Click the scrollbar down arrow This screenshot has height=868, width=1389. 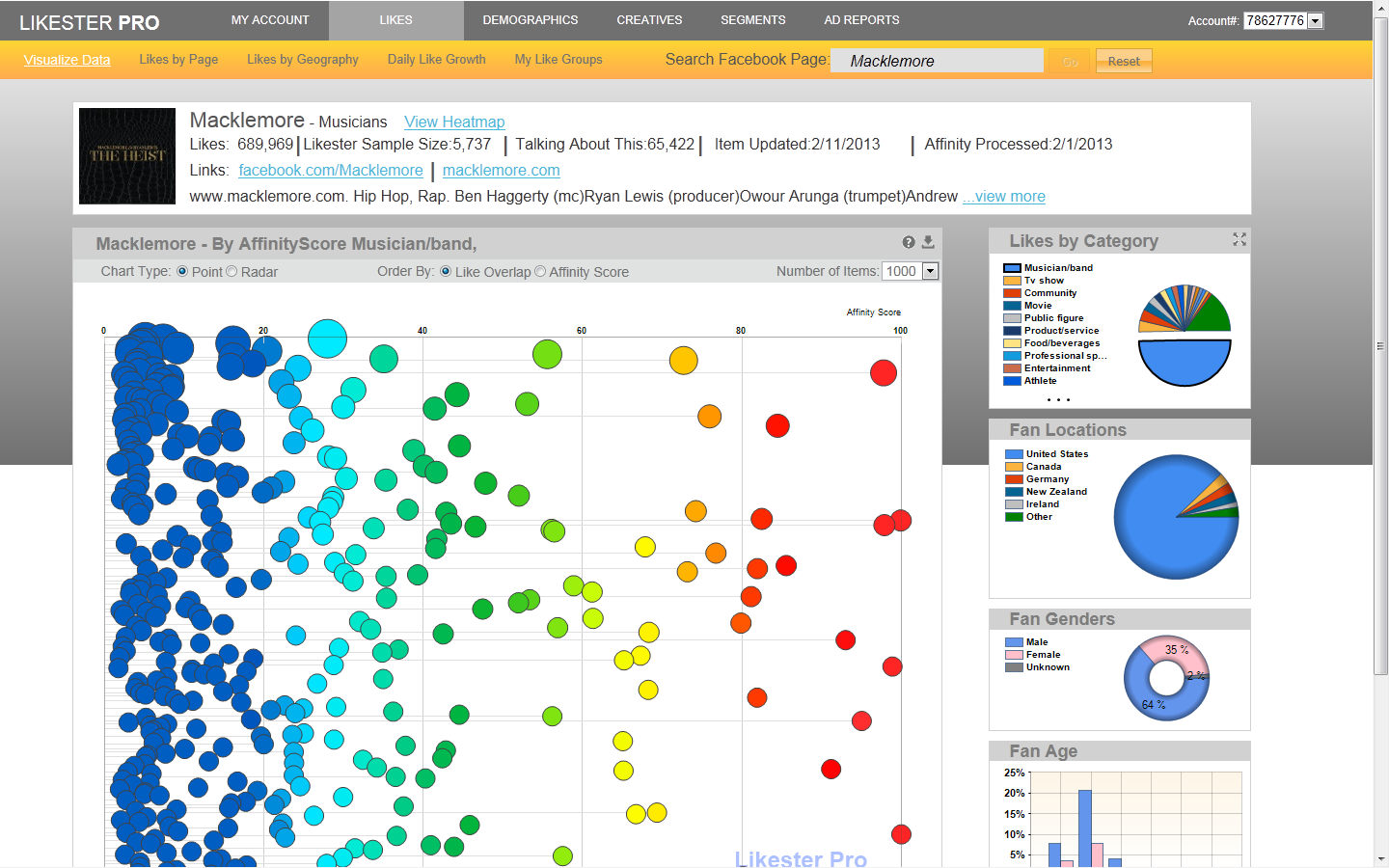(1381, 859)
